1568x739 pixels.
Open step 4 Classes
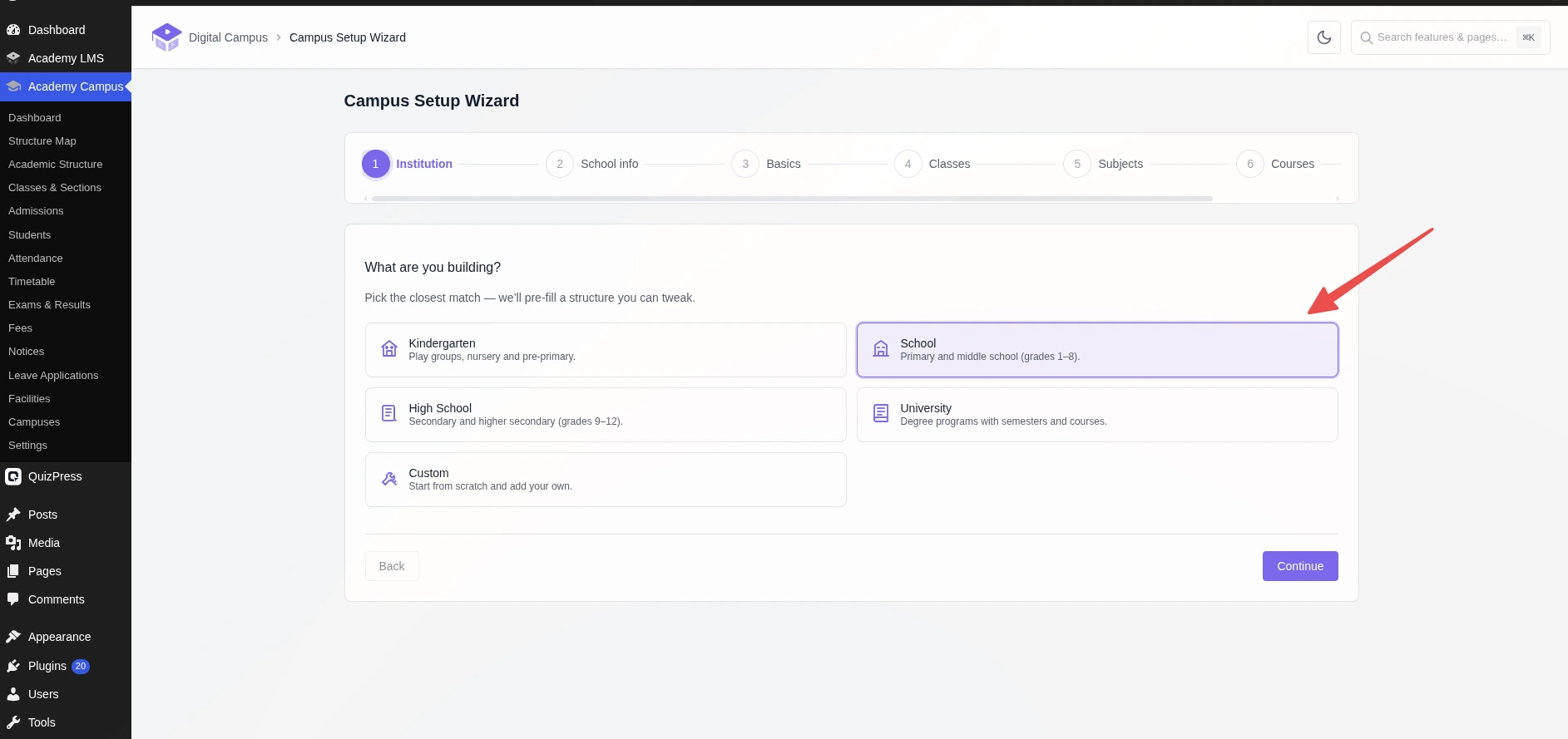(932, 164)
